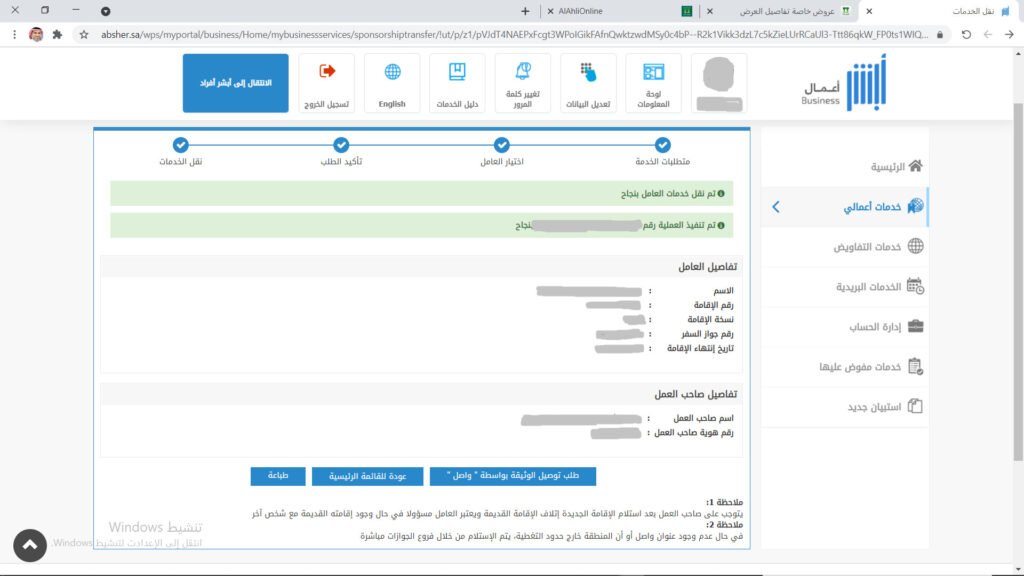Click inside the browser address bar
Image resolution: width=1024 pixels, height=576 pixels.
pyautogui.click(x=500, y=33)
